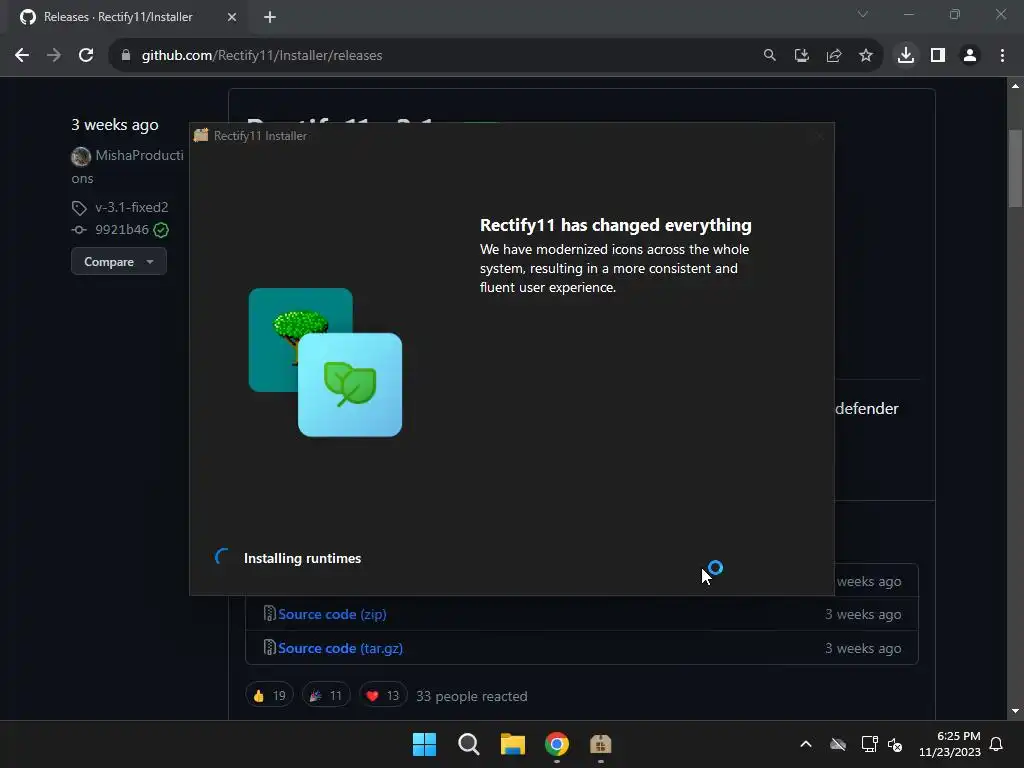Viewport: 1024px width, 768px height.
Task: Open Chrome tab search chevron
Action: (x=863, y=14)
